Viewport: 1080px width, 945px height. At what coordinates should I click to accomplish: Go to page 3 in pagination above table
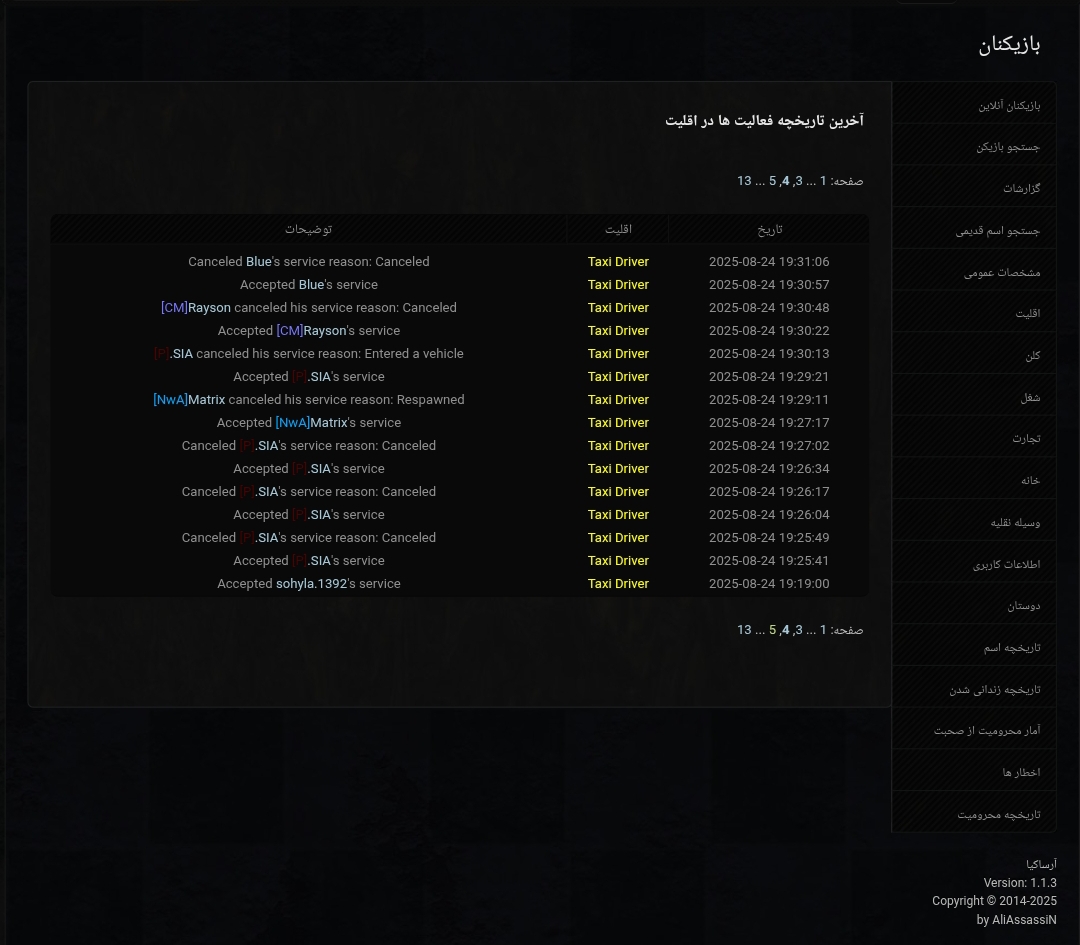coord(799,180)
